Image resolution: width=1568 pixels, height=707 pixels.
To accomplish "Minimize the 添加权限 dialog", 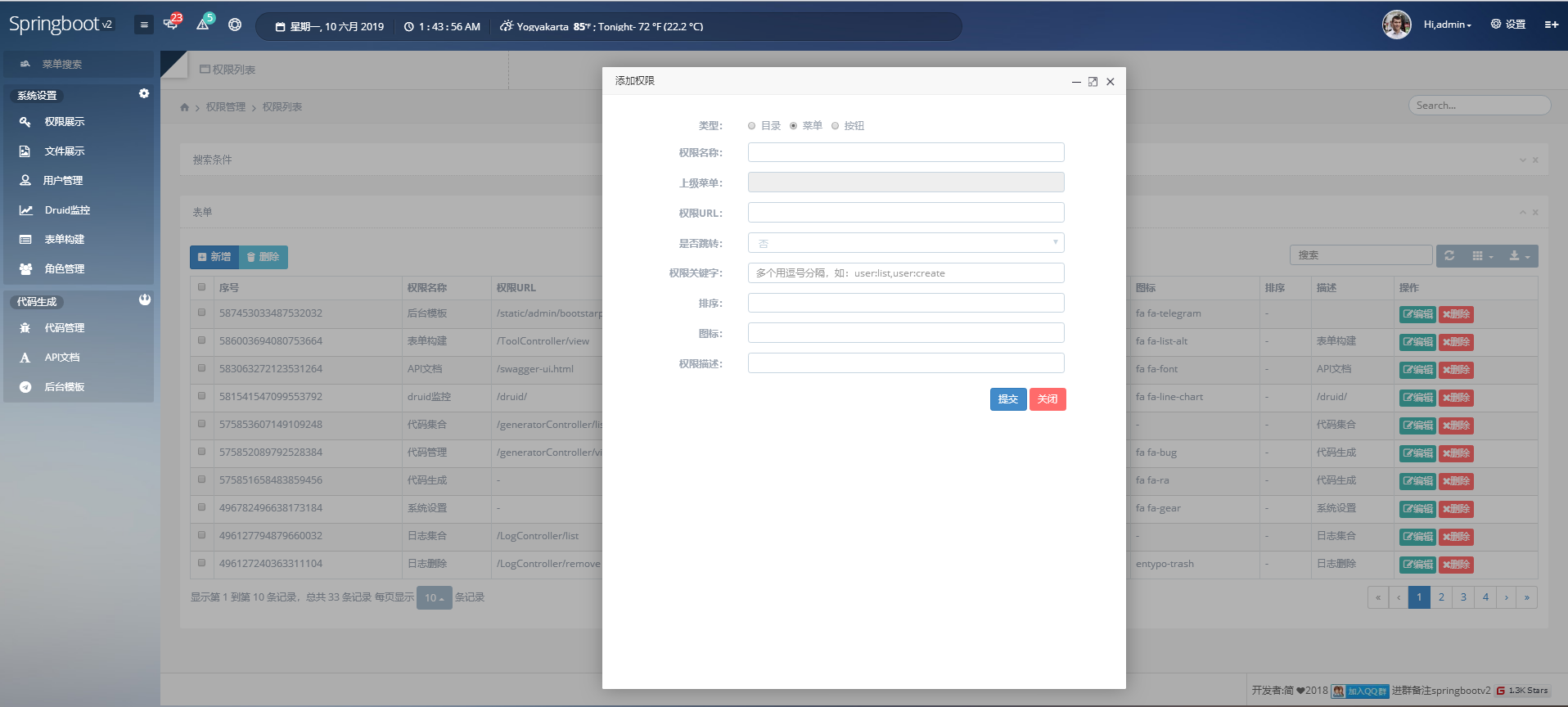I will point(1076,82).
